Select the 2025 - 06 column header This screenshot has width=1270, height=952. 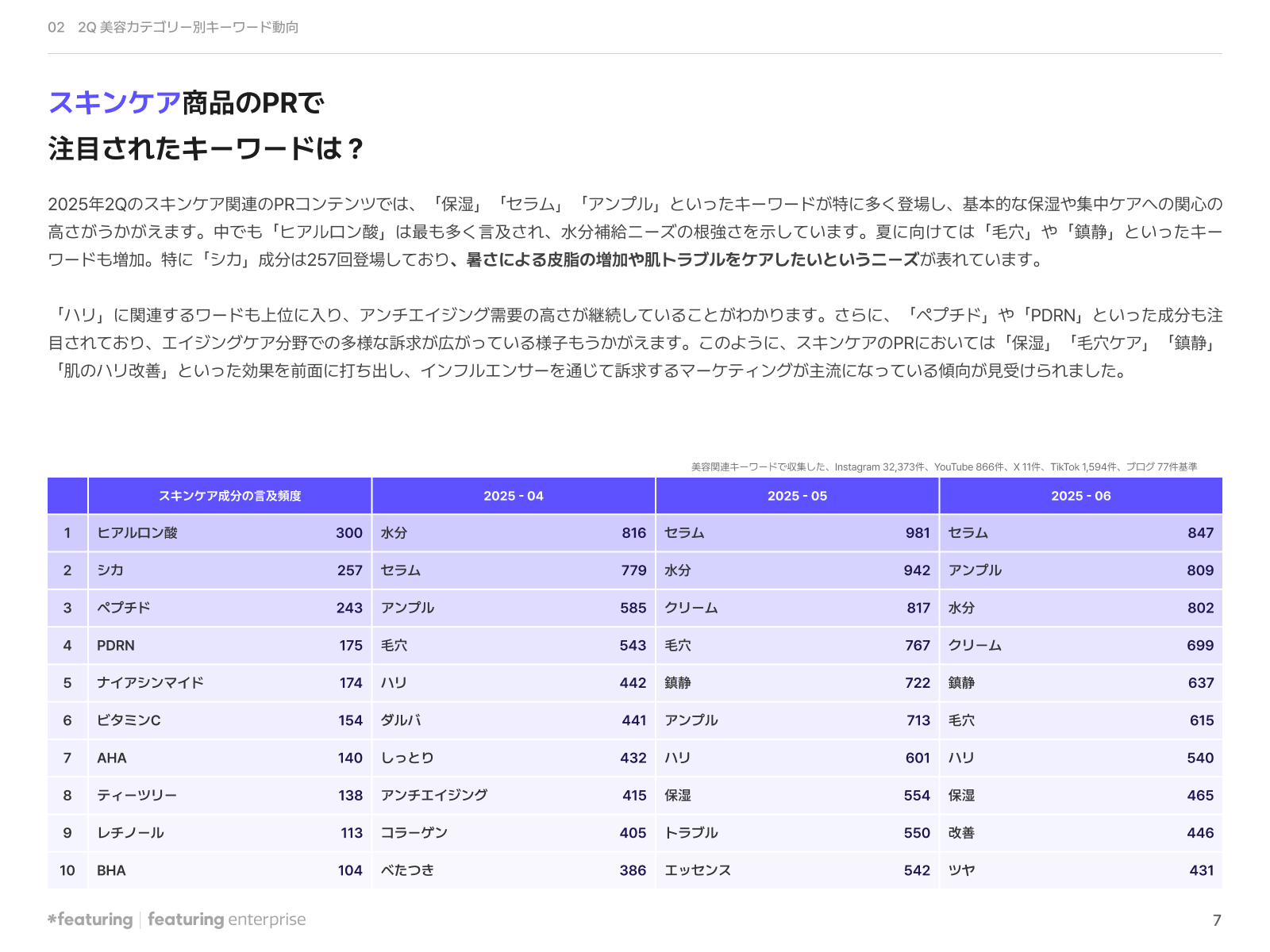(x=1080, y=496)
